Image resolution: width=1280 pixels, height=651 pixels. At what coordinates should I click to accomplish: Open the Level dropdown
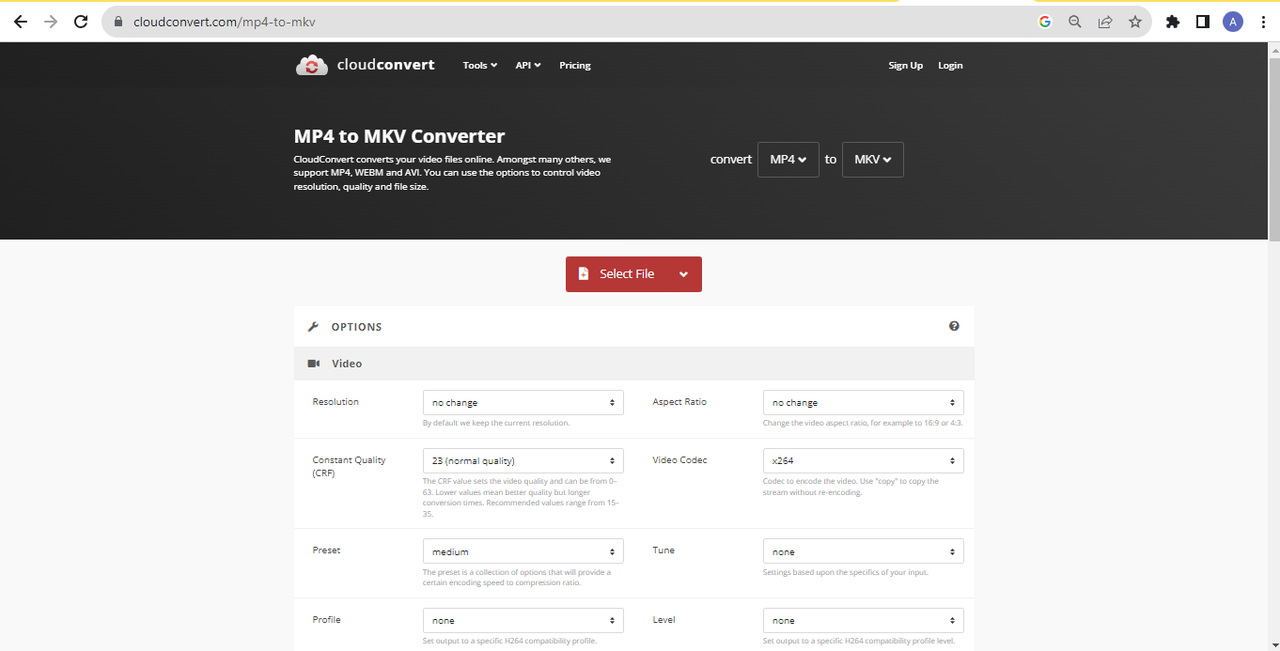(863, 620)
